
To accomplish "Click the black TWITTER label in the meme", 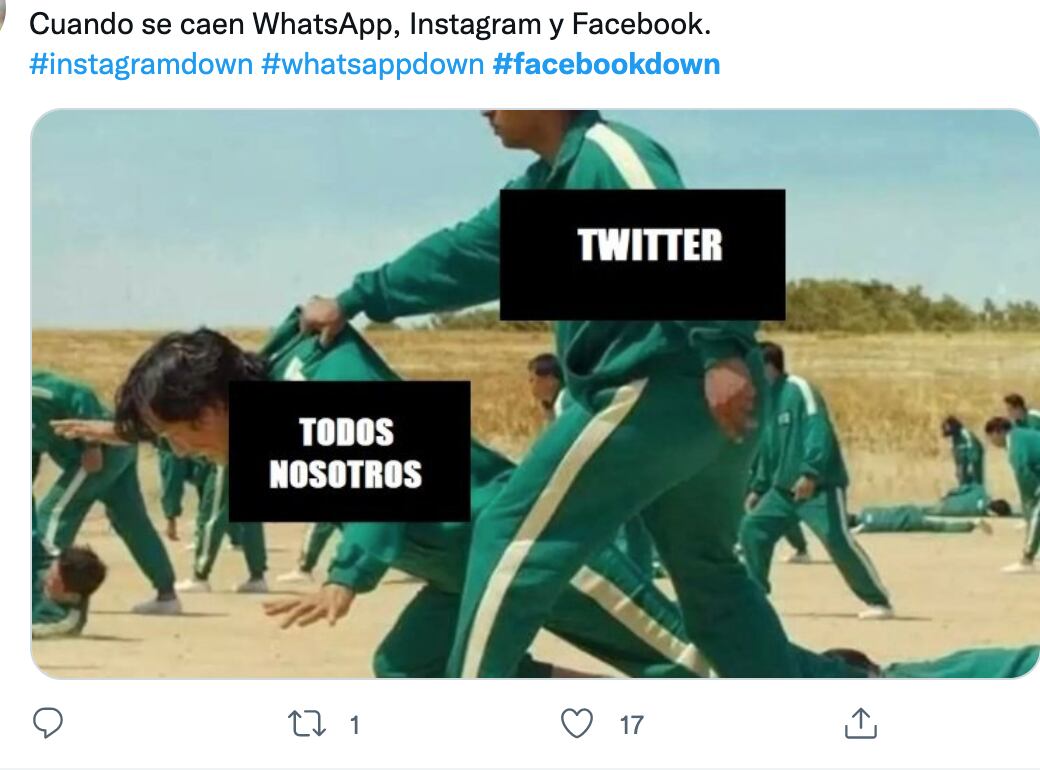I will tap(642, 255).
